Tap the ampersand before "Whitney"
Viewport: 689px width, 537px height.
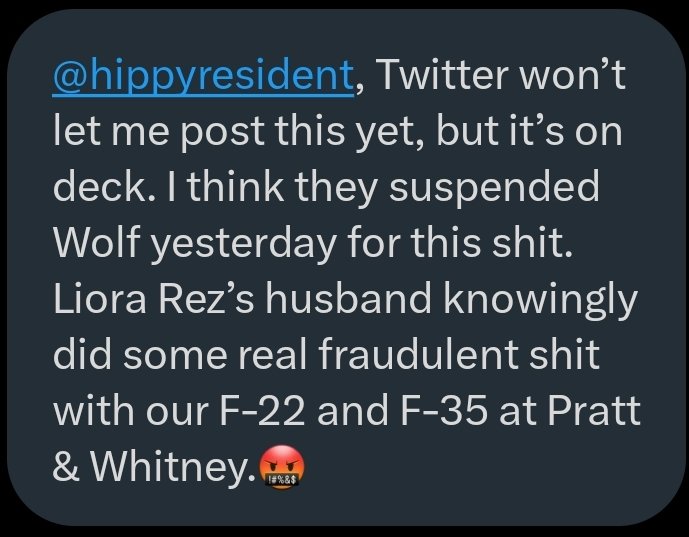66,466
